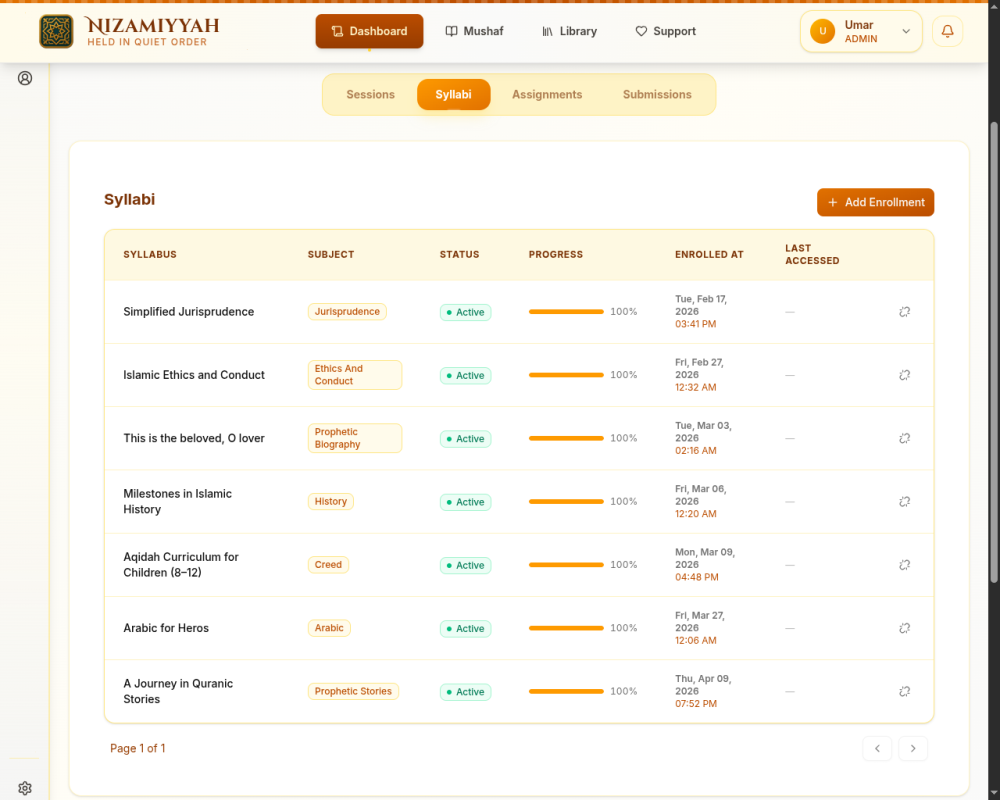
Task: Switch to the Sessions tab
Action: [371, 94]
